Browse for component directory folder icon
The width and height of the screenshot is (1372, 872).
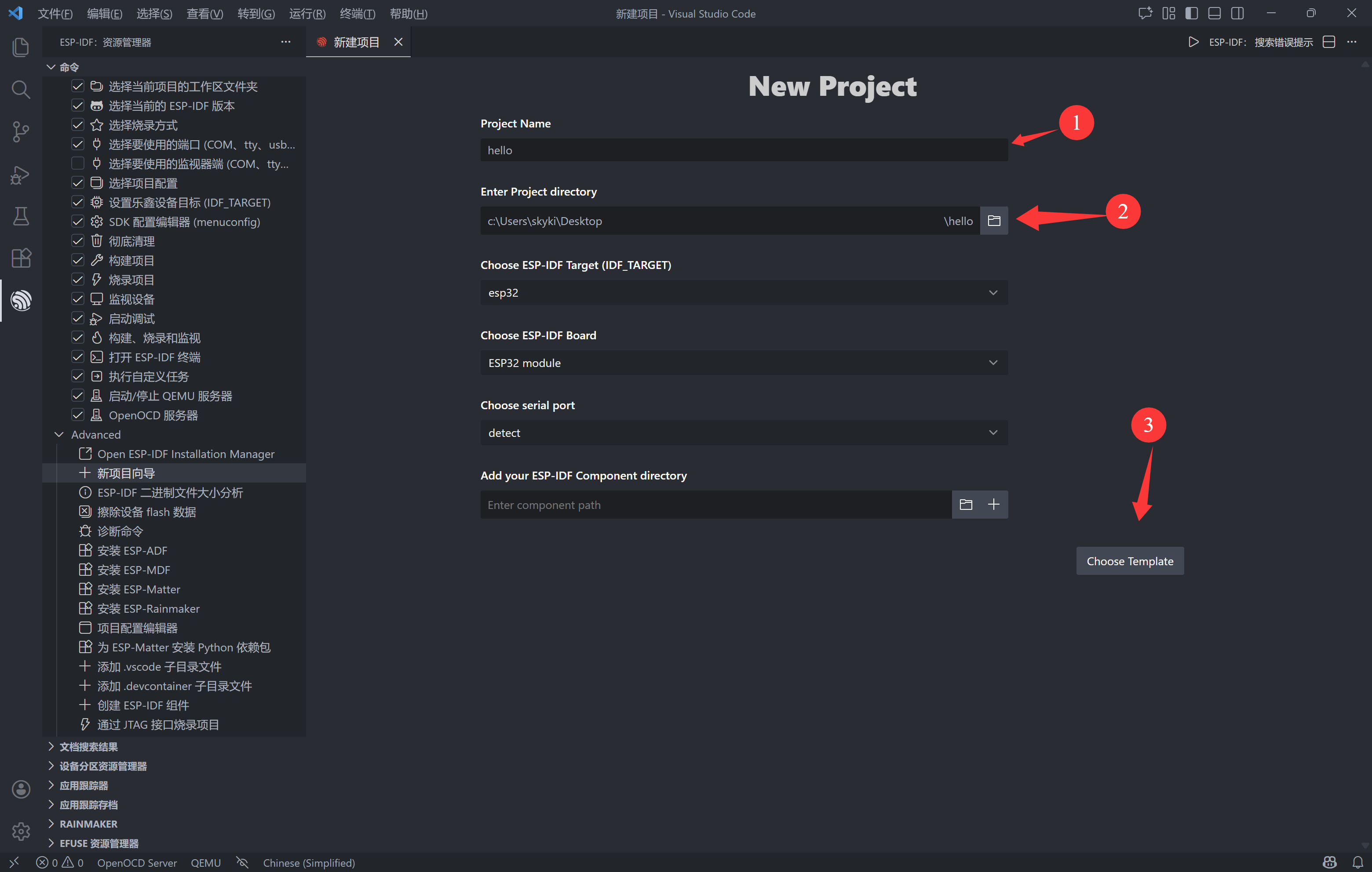point(966,505)
